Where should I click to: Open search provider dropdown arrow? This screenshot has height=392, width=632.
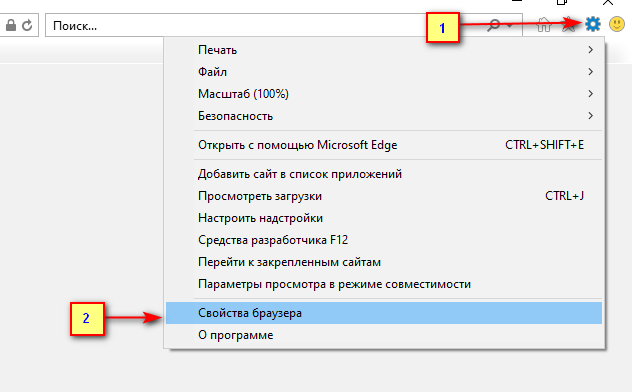(x=509, y=26)
